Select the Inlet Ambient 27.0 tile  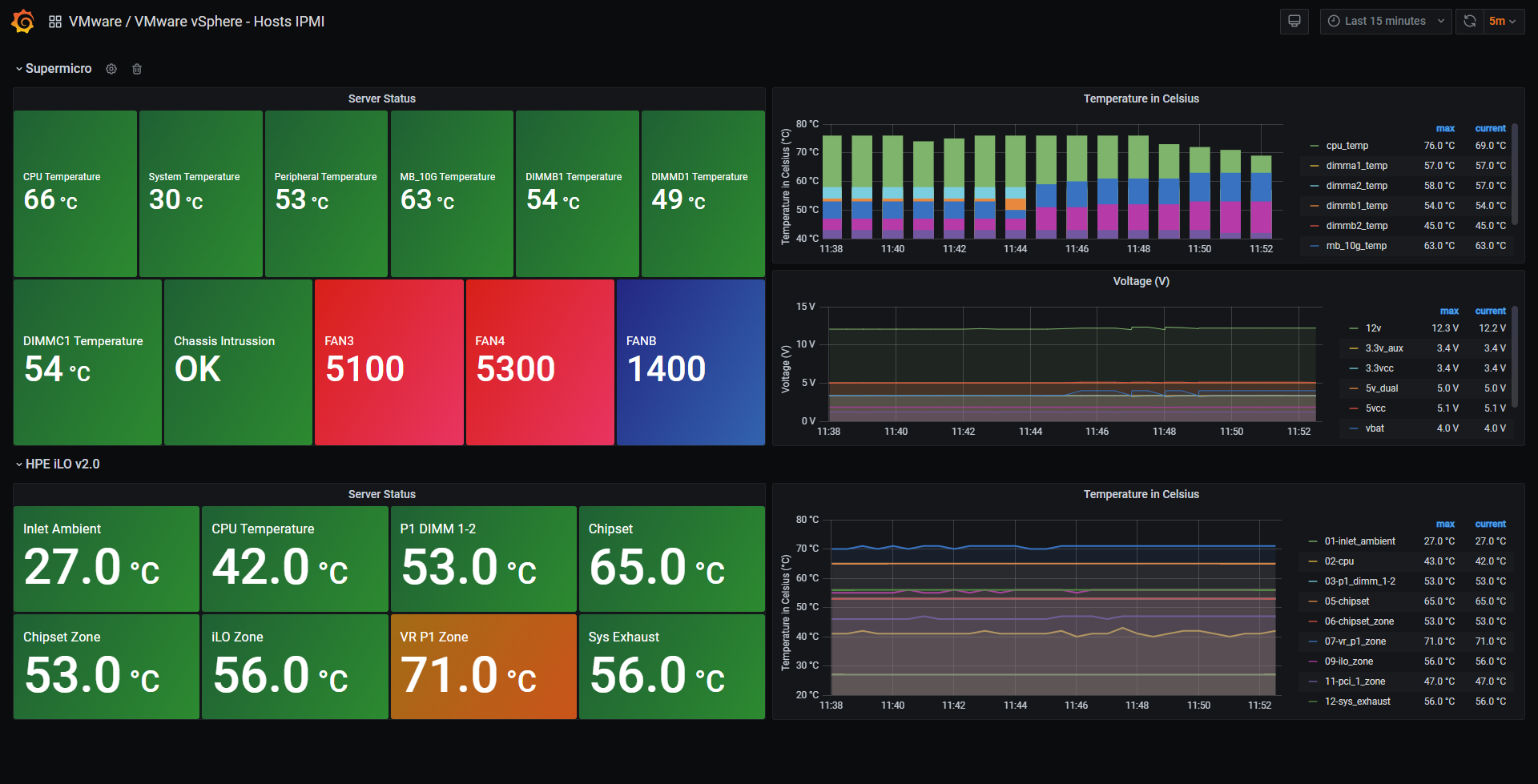pyautogui.click(x=107, y=559)
